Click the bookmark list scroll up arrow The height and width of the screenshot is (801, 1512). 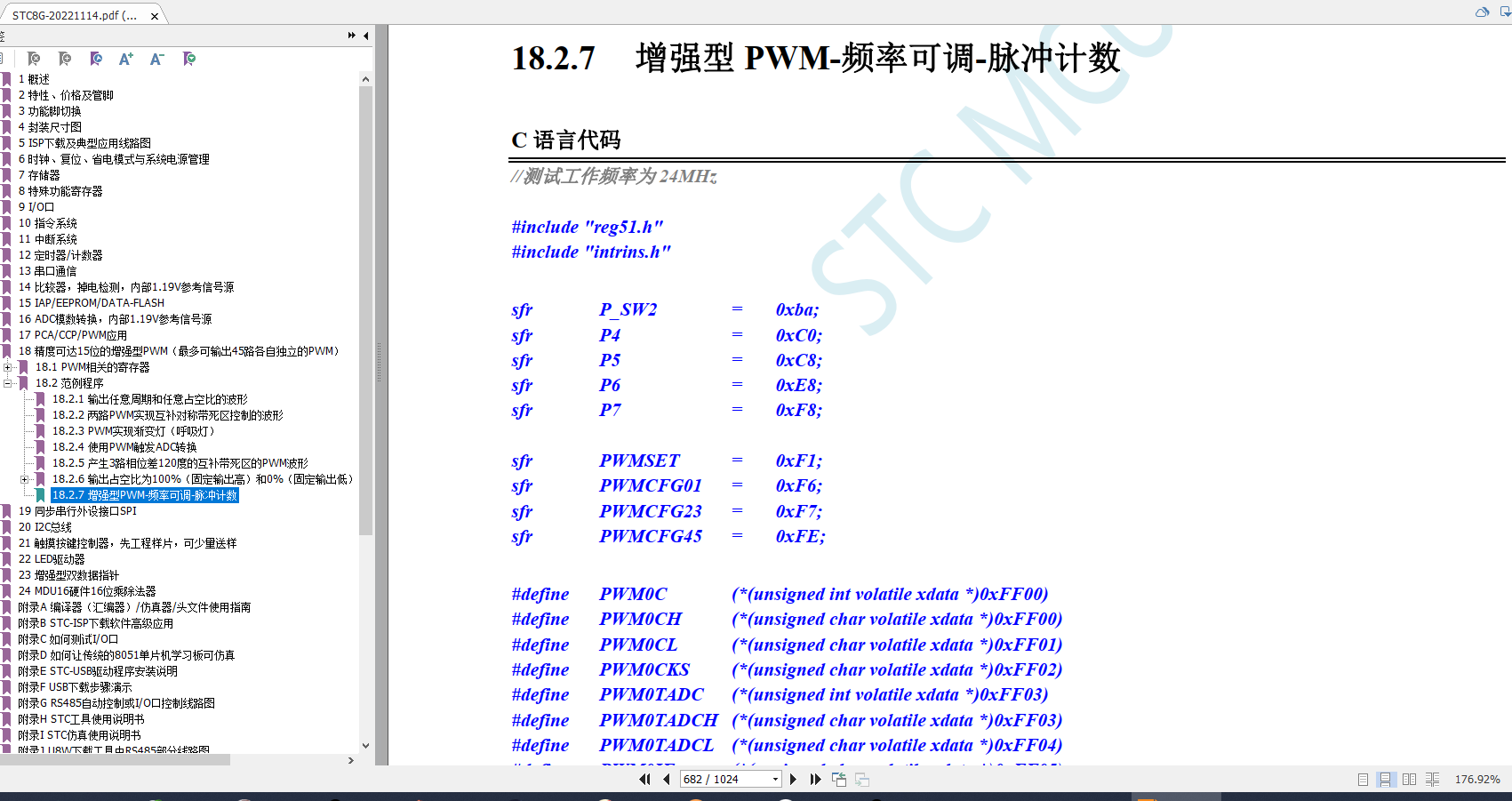coord(365,79)
